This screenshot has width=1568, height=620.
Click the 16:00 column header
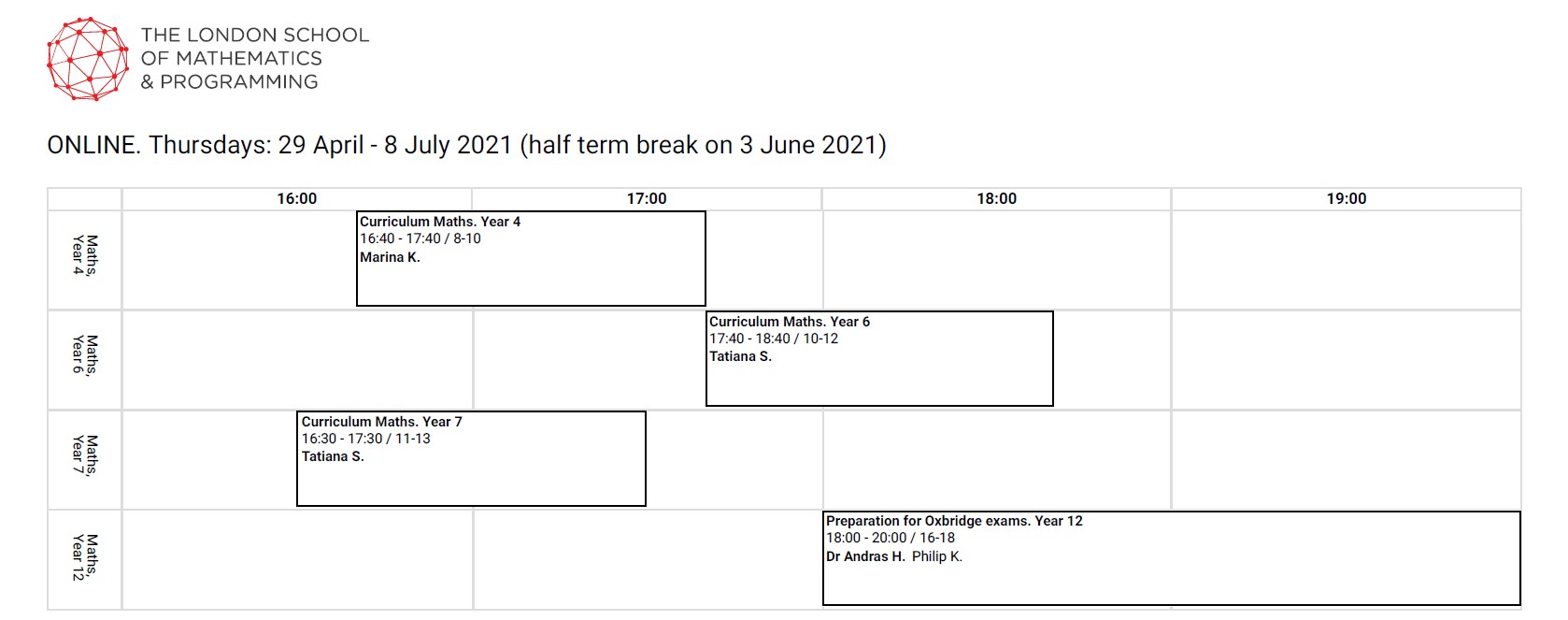click(297, 198)
